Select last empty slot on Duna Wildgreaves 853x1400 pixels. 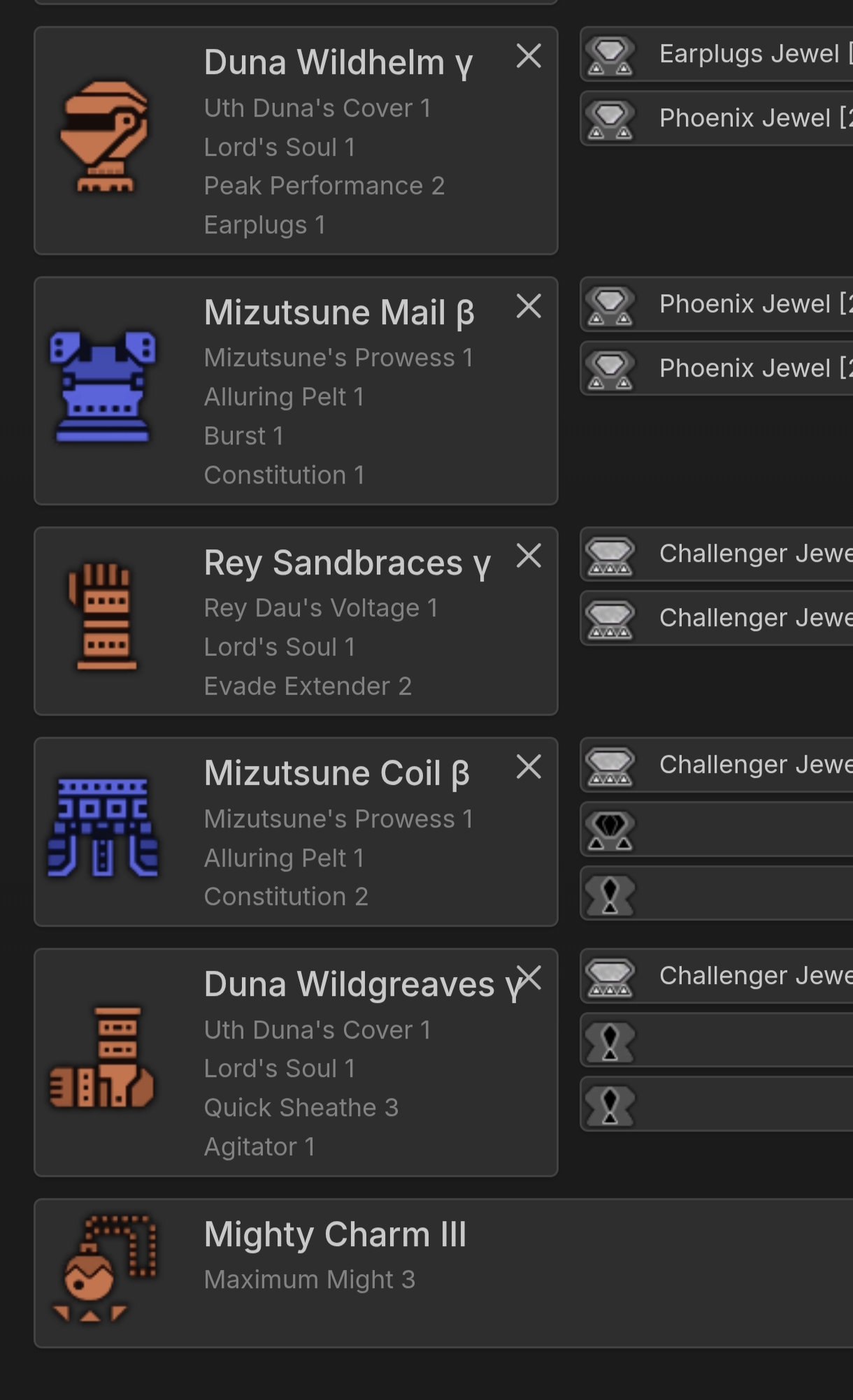(x=717, y=1104)
